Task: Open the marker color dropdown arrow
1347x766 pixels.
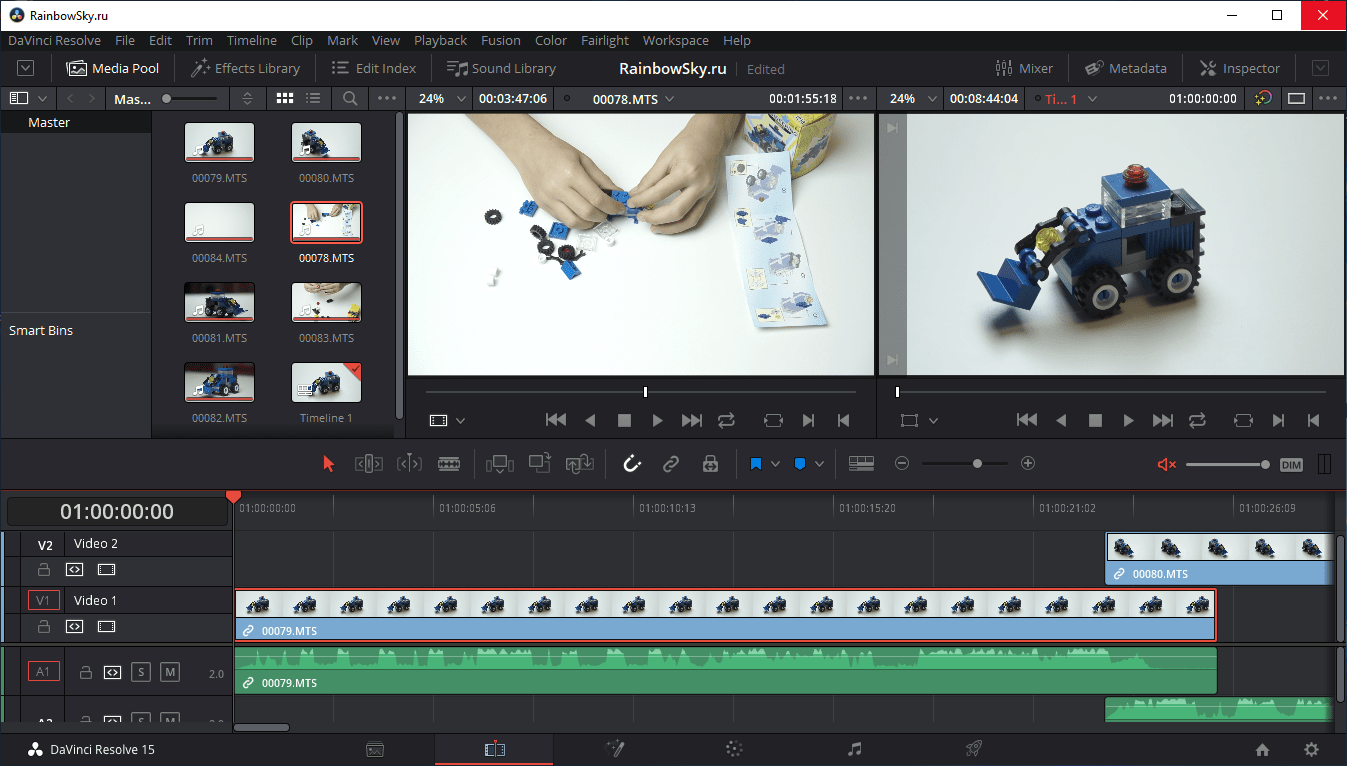Action: [820, 464]
